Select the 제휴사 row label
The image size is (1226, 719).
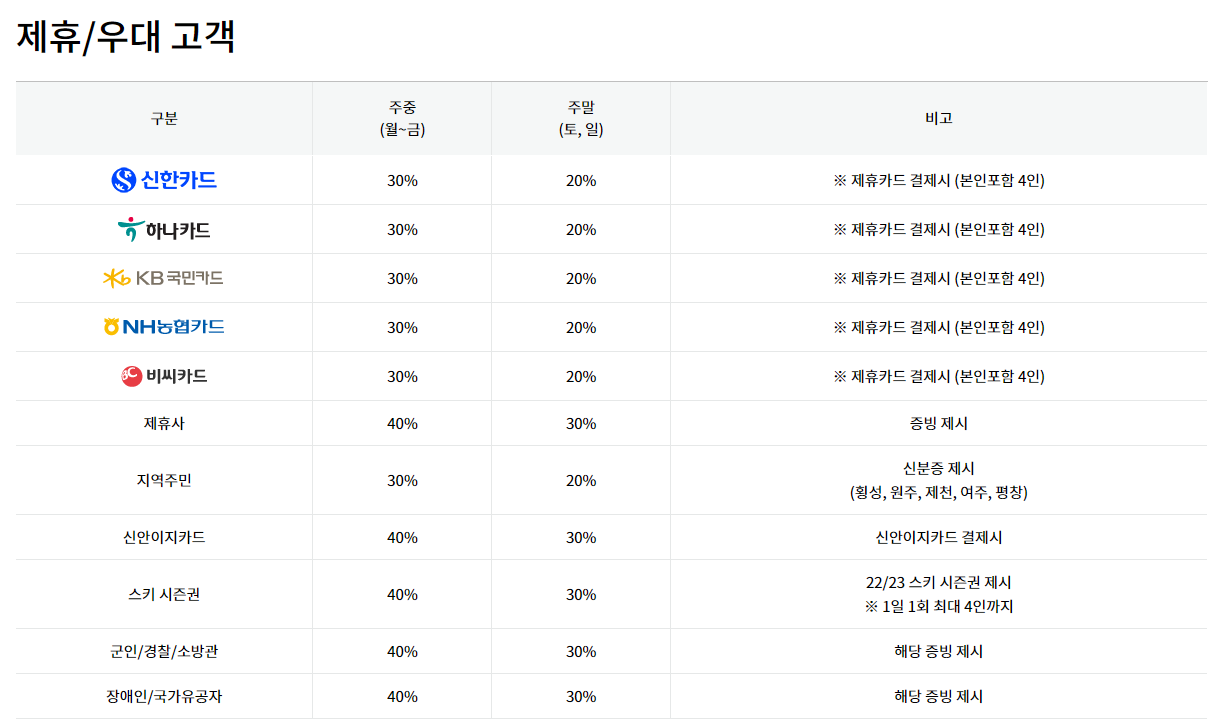coord(164,423)
